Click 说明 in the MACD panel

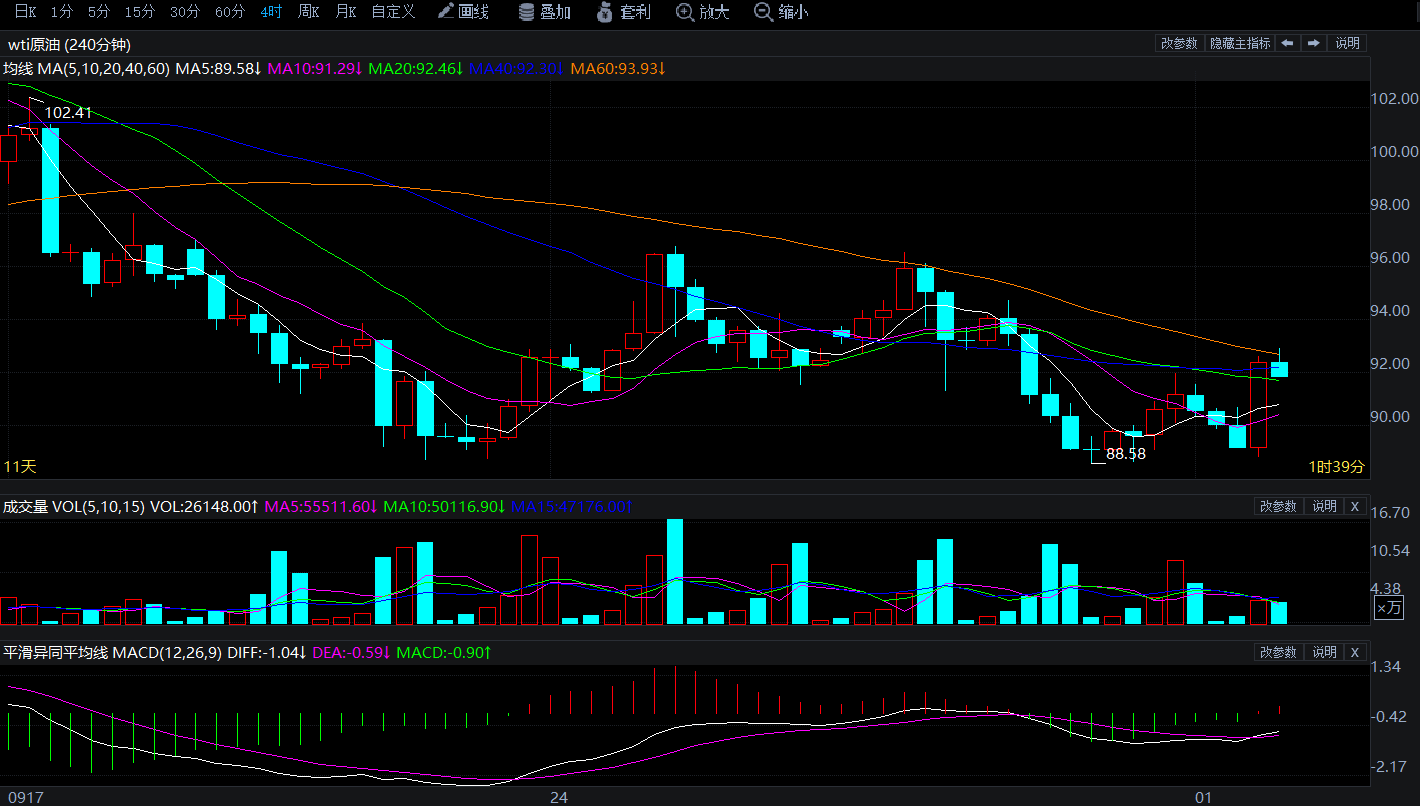pos(1324,652)
